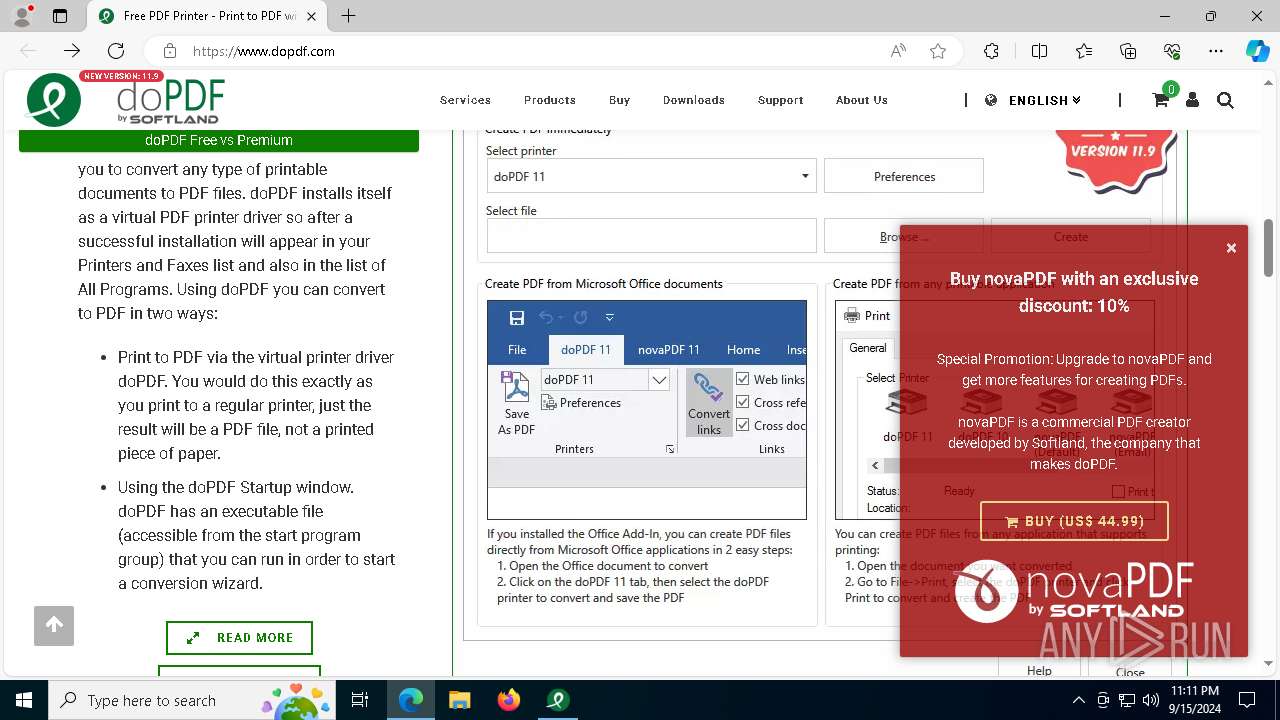Click the printer list left scroll arrow
The height and width of the screenshot is (720, 1280).
pyautogui.click(x=876, y=465)
